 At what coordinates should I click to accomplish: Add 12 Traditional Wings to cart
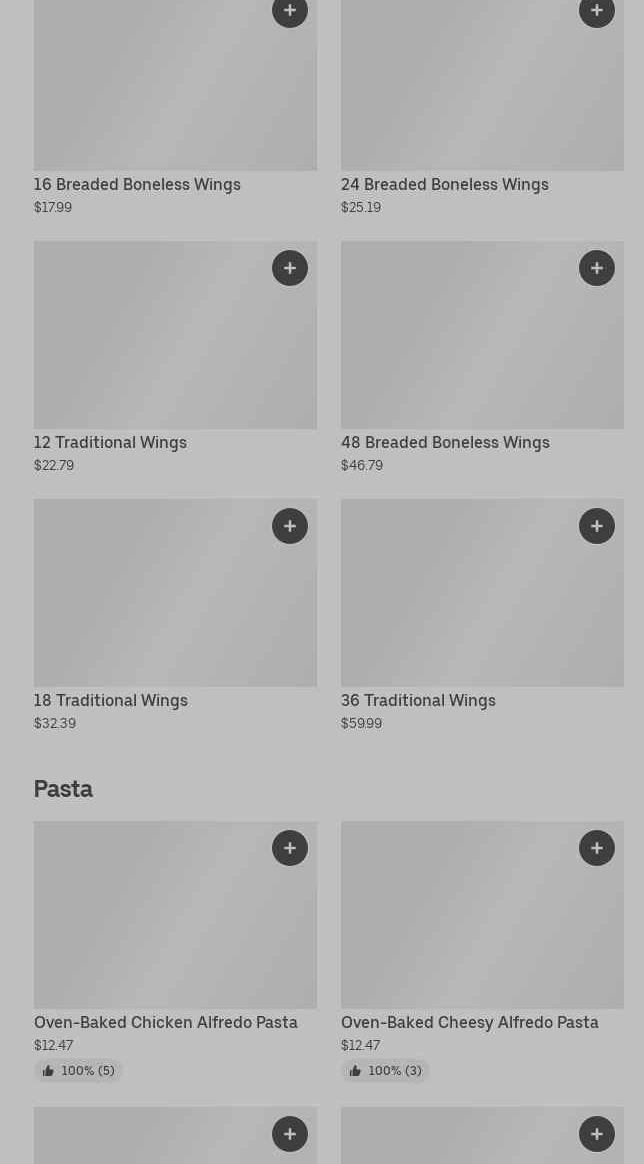(290, 268)
